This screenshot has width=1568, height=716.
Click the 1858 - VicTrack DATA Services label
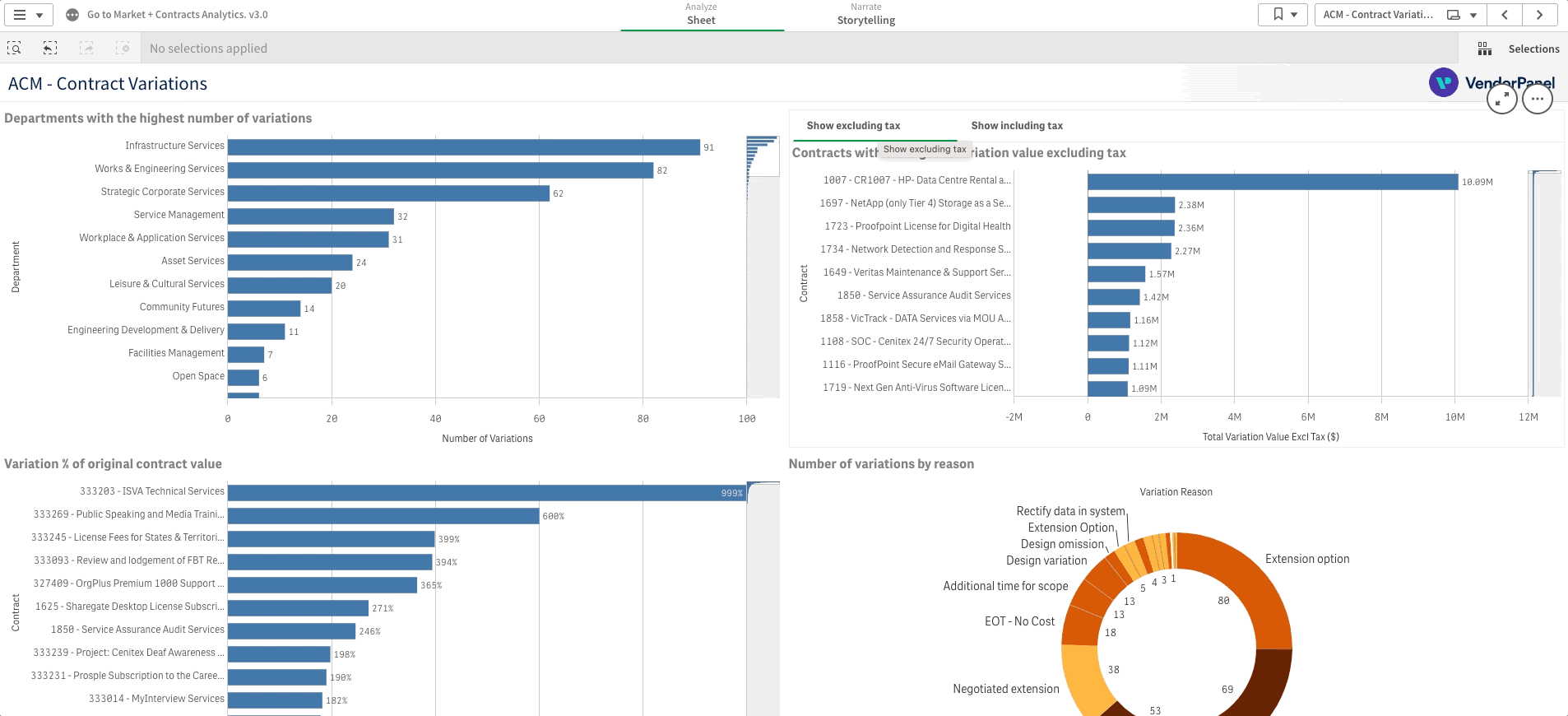click(915, 318)
